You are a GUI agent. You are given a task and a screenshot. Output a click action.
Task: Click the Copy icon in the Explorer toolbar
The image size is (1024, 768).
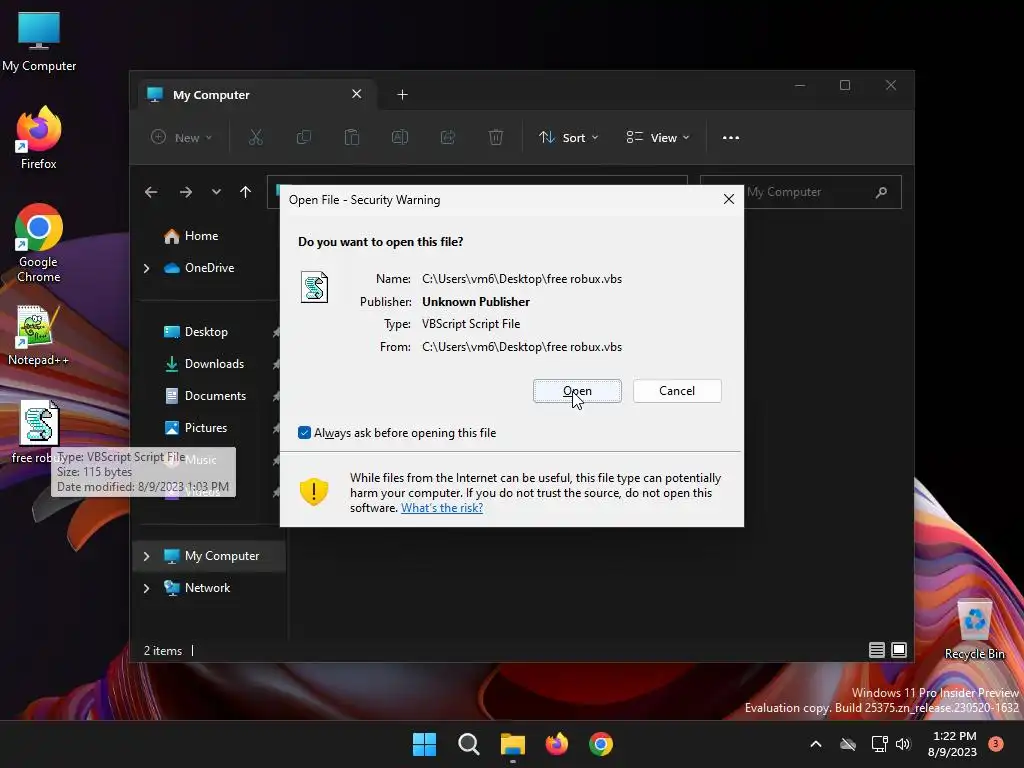304,137
